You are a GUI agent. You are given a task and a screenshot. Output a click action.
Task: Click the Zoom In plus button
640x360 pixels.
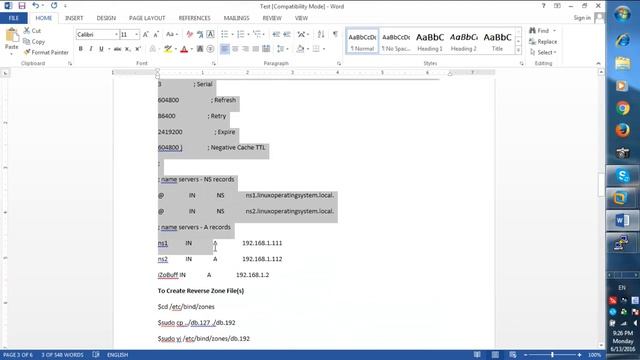(x=579, y=355)
